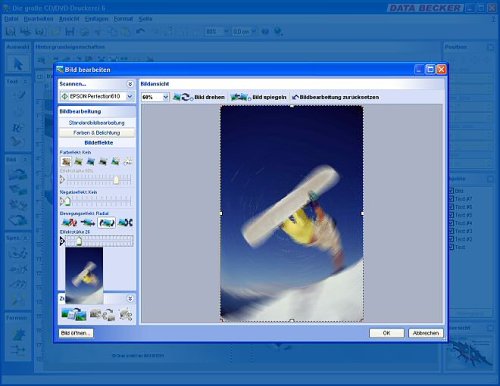Switch to Farben & Belichtung section
This screenshot has width=500, height=386.
click(97, 133)
